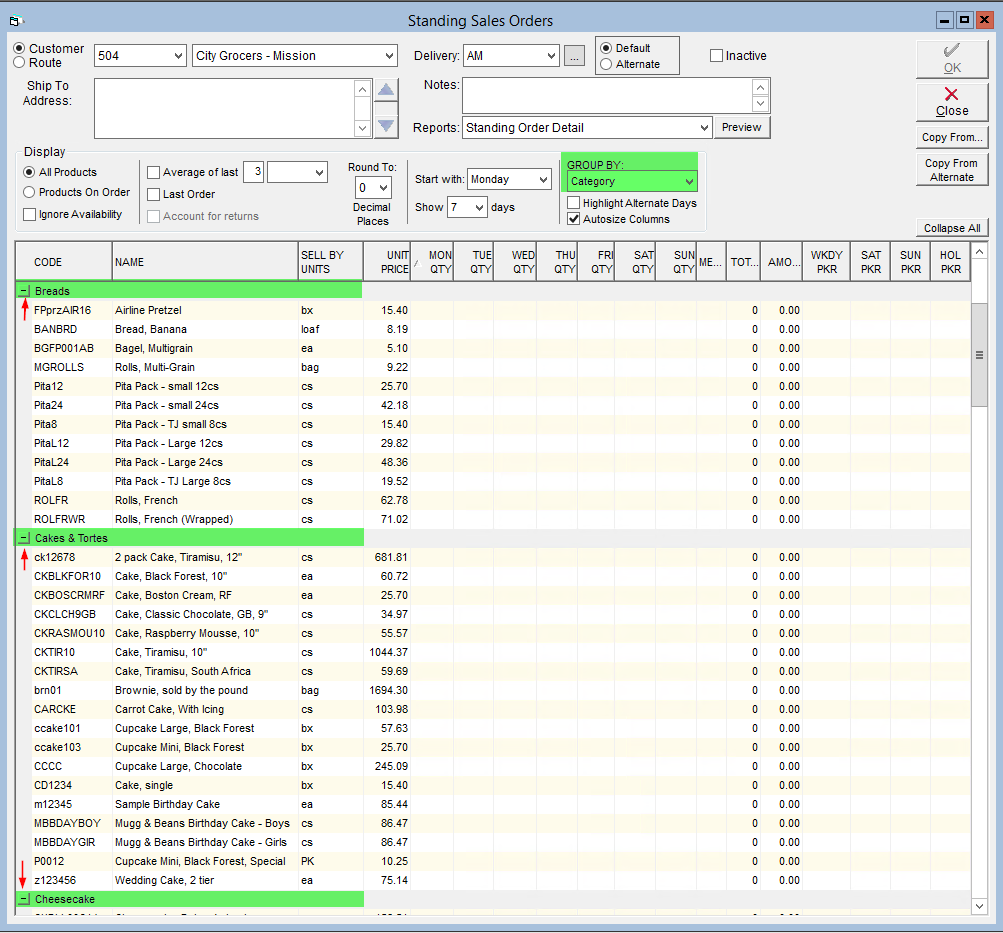Click the grid scroll up arrow

point(979,252)
